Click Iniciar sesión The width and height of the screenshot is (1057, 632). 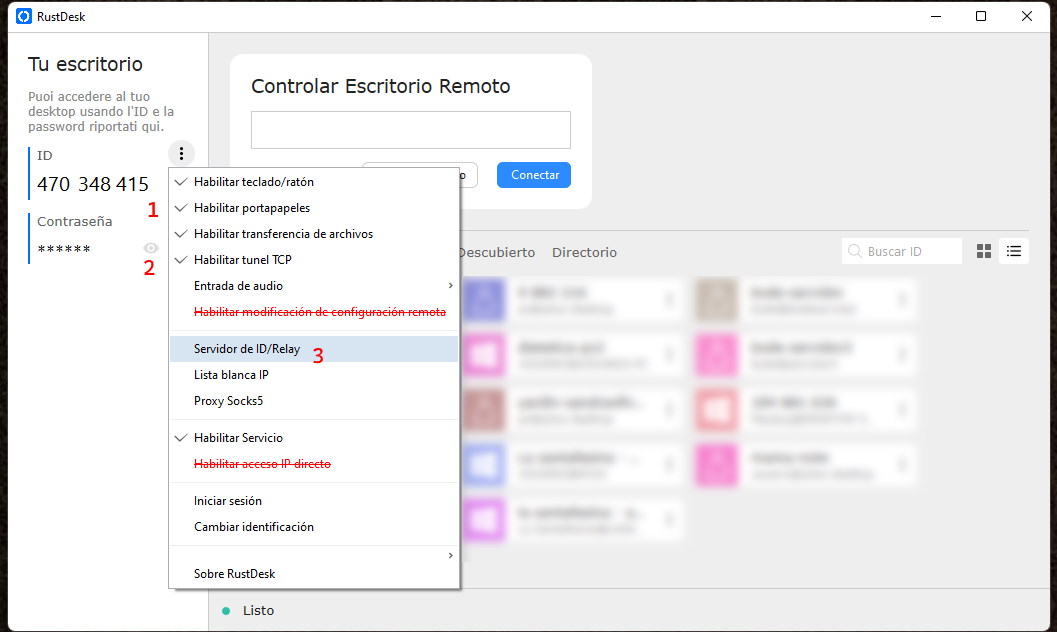point(227,500)
